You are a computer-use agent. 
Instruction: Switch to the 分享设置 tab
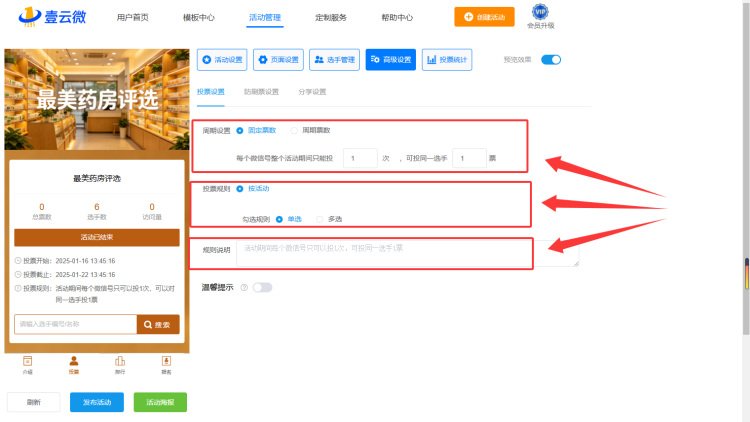(312, 92)
